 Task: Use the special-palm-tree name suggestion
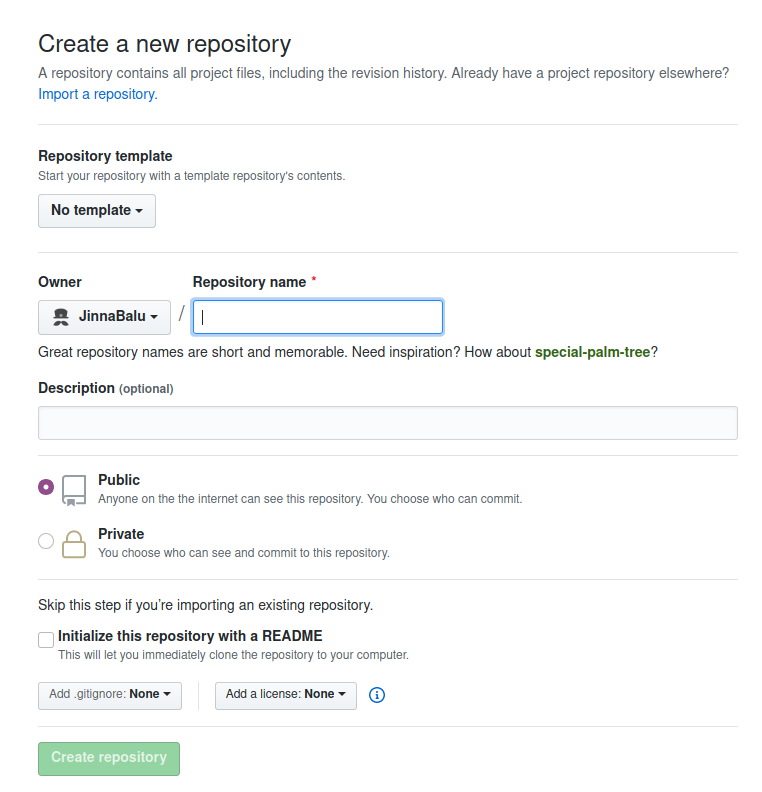click(x=592, y=352)
